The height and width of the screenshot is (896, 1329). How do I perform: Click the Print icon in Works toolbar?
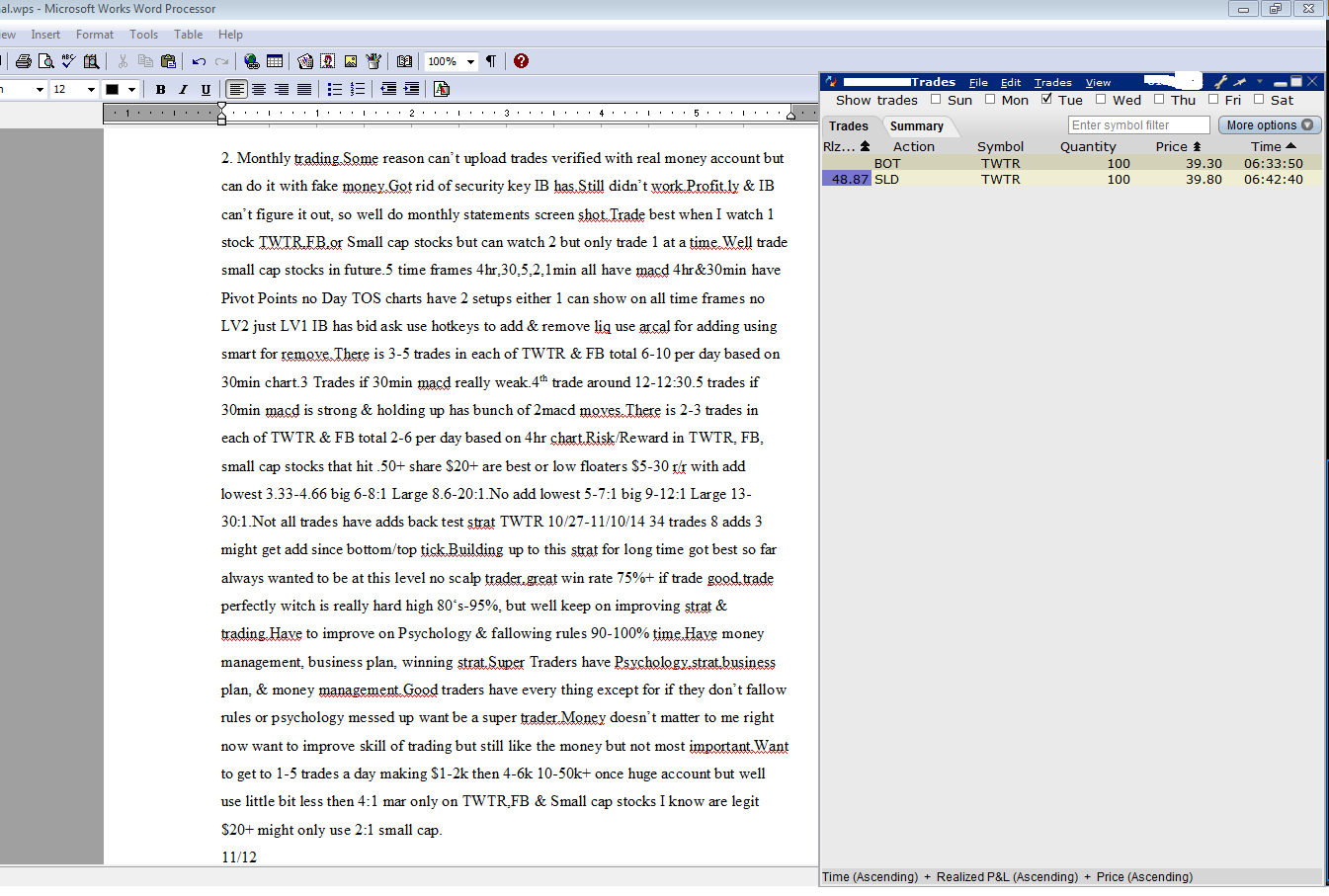tap(24, 61)
